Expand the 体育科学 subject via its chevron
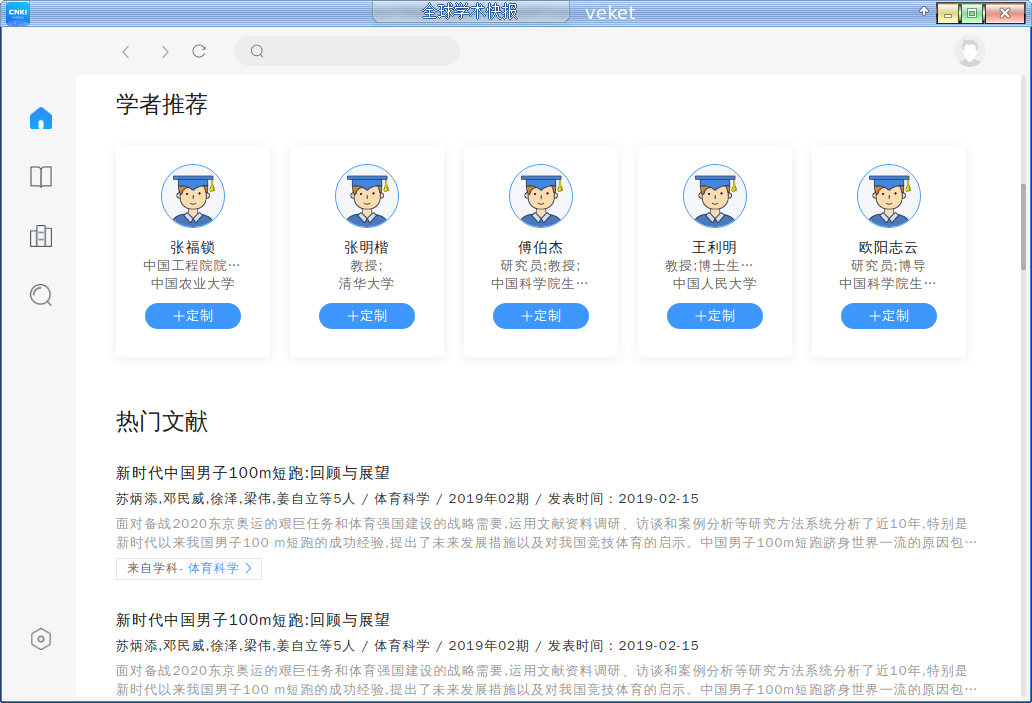 point(247,568)
